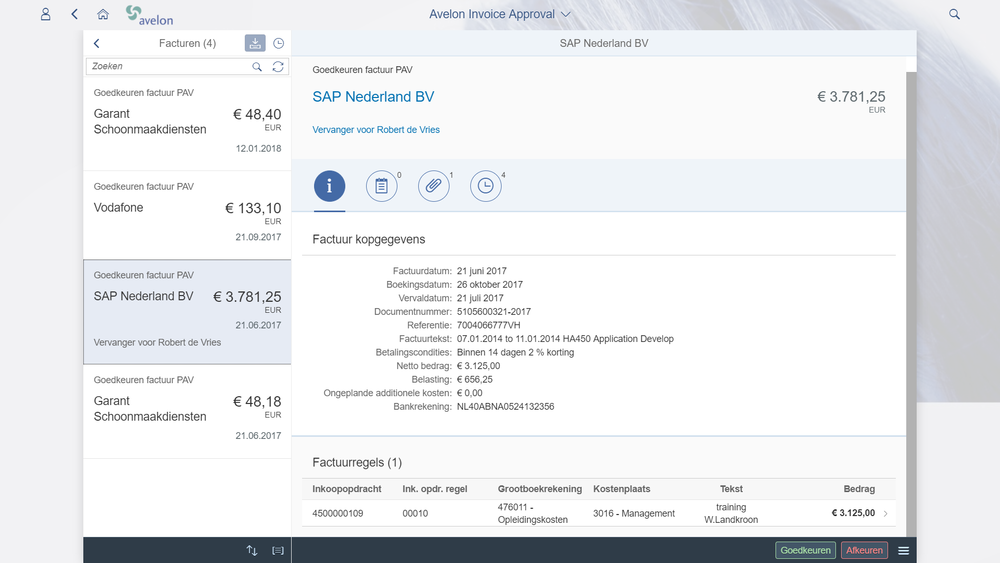Select Garant Schoonmaakdiensten invoice € 48,40
The width and height of the screenshot is (1000, 563).
(x=188, y=123)
